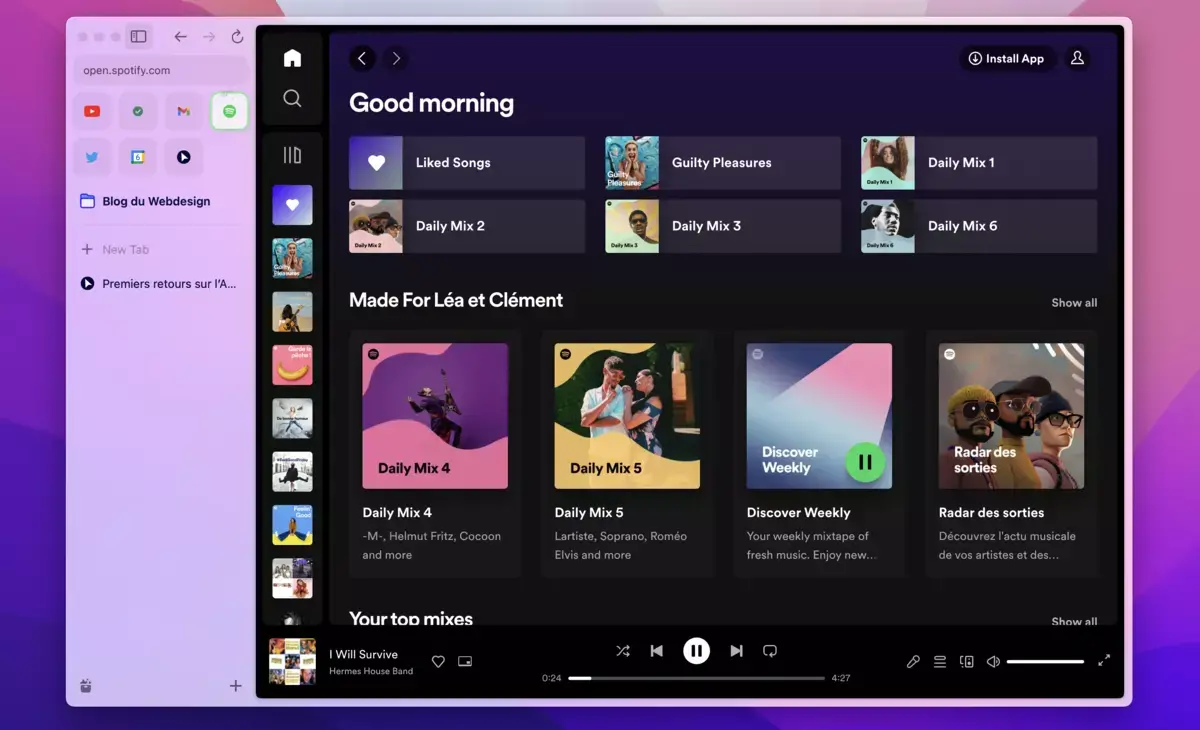Open the pinned Gmail tab
The height and width of the screenshot is (730, 1200).
(x=183, y=111)
